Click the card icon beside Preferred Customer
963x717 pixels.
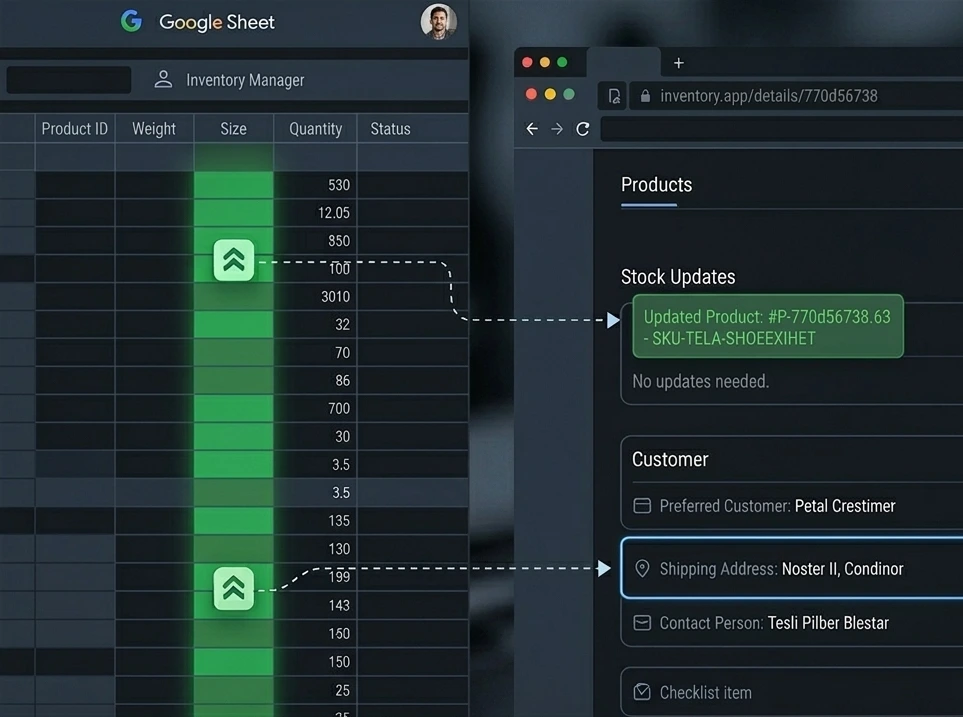[642, 506]
